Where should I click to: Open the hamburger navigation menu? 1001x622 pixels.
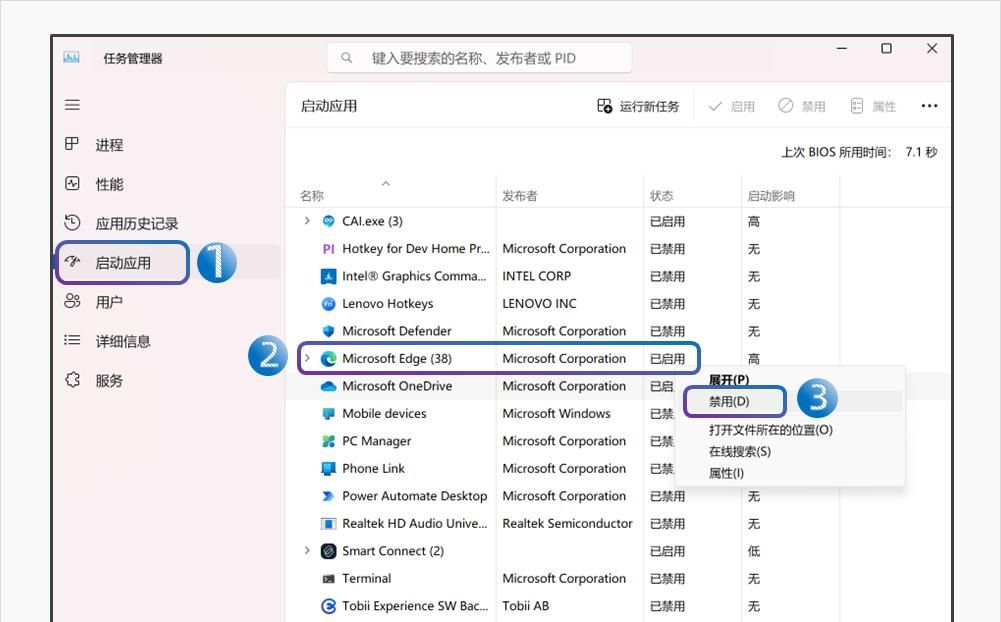click(x=72, y=105)
